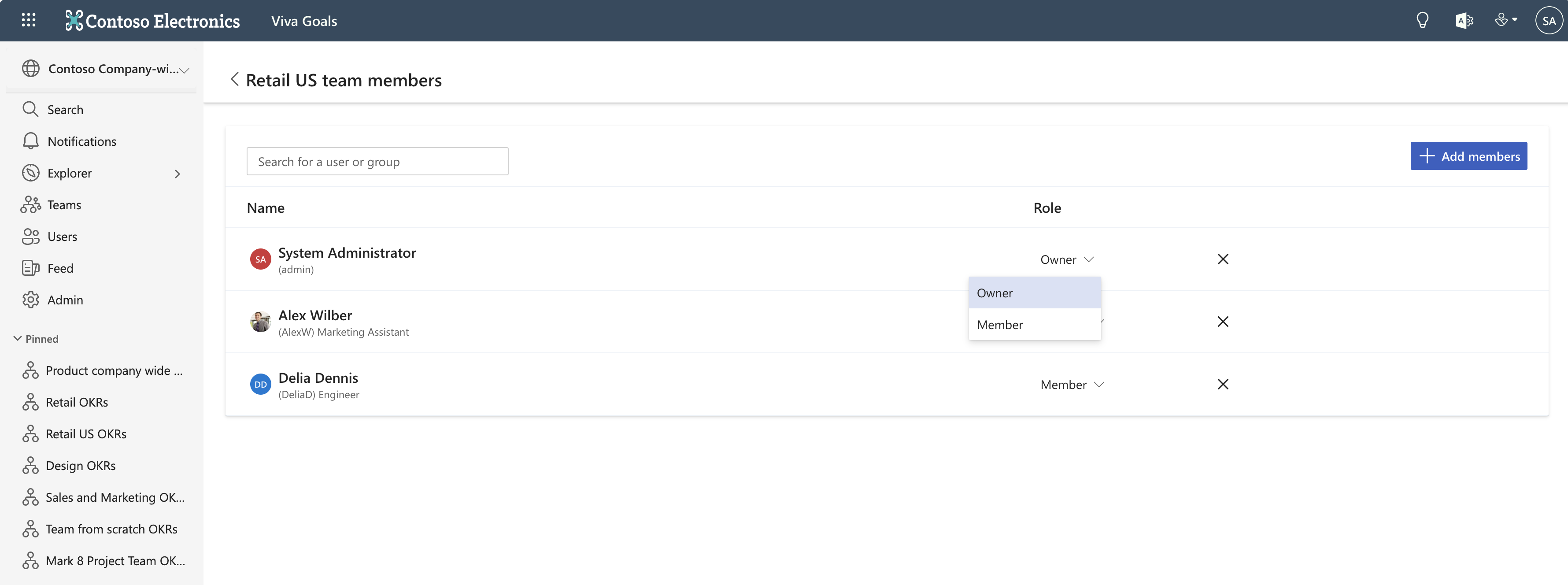
Task: Collapse the Pinned section
Action: [x=36, y=338]
